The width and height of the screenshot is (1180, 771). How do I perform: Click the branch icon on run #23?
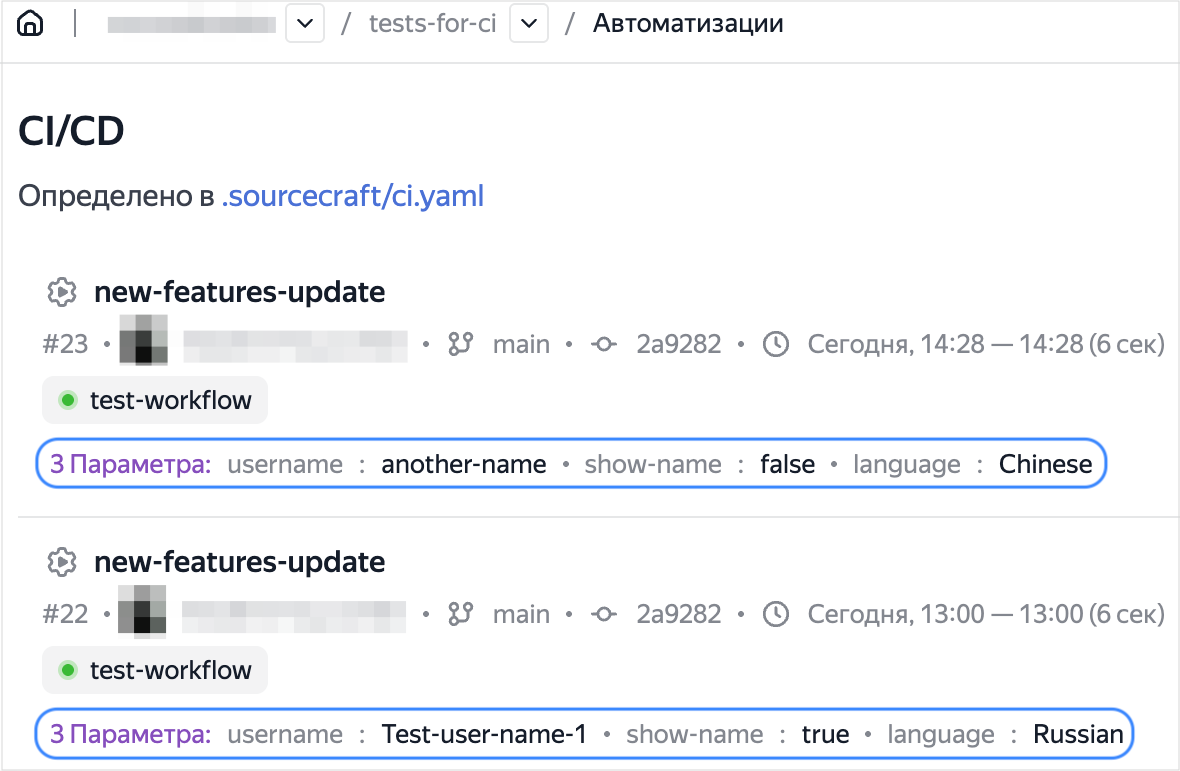click(460, 345)
